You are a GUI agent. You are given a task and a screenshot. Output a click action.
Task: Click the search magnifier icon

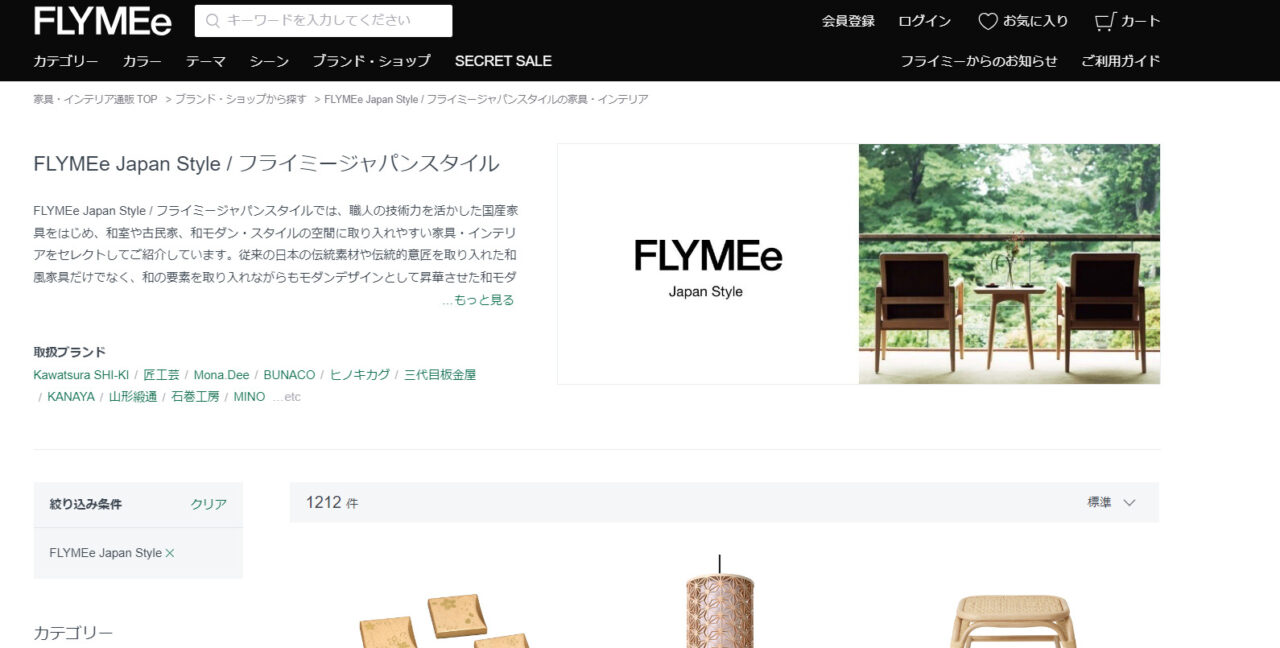point(212,20)
